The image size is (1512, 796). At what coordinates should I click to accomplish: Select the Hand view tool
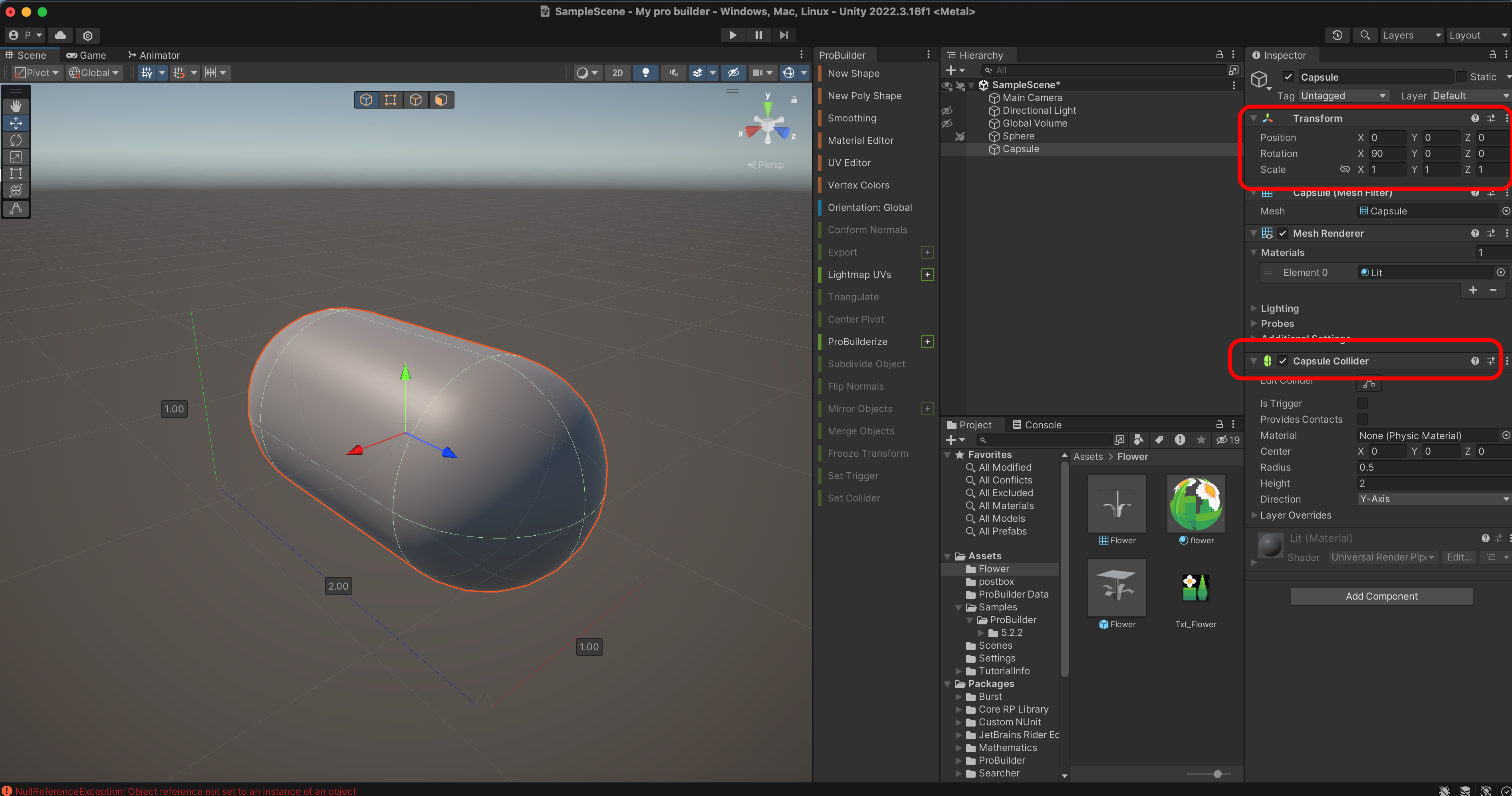[x=16, y=106]
